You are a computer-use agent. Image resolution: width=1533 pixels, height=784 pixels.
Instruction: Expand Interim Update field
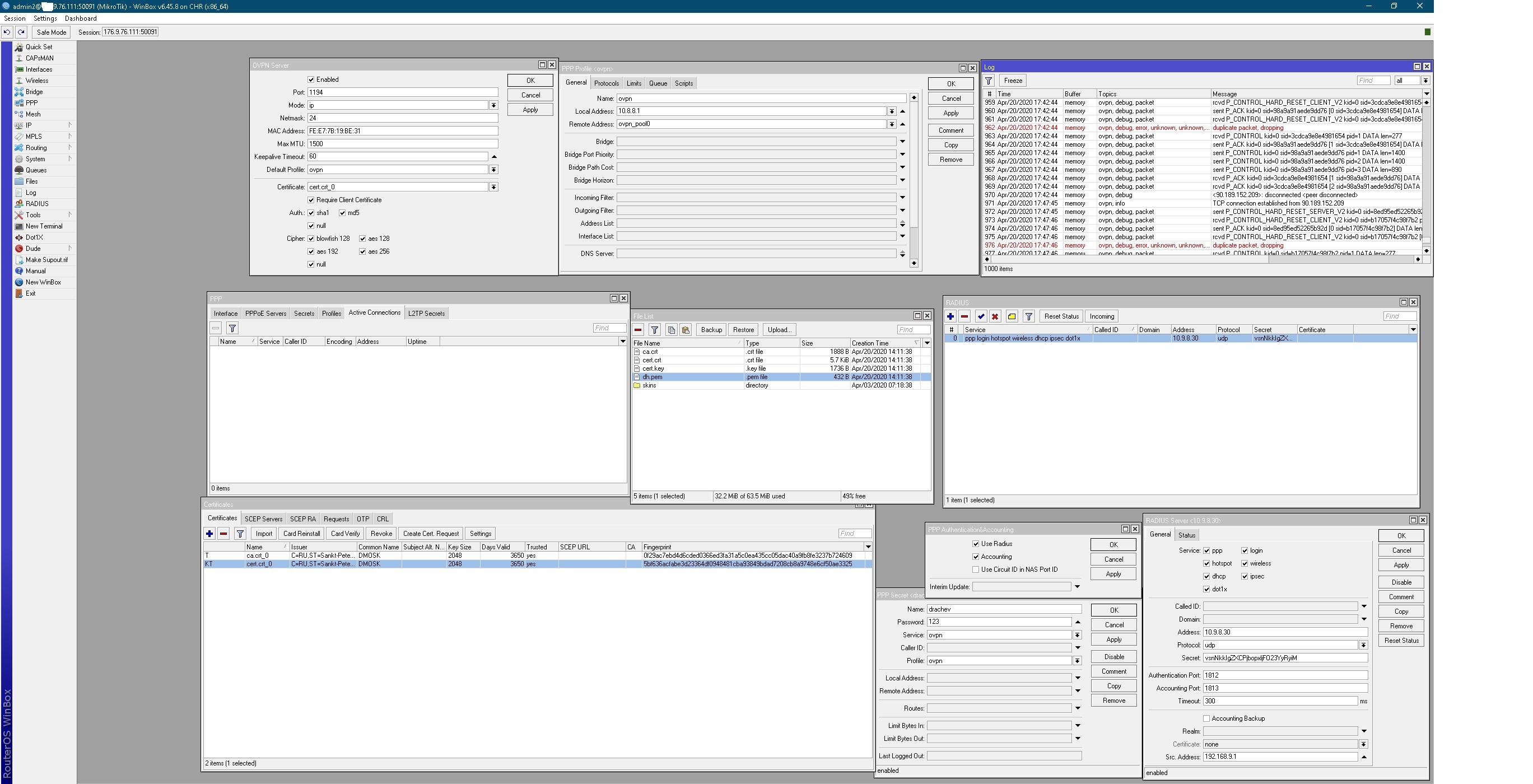tap(1078, 587)
